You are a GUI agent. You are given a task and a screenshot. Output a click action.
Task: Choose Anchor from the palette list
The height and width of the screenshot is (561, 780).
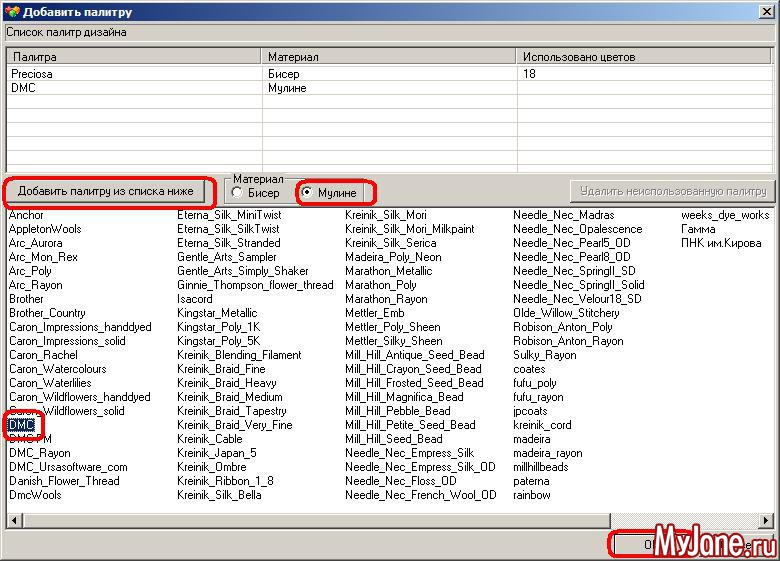[x=27, y=215]
